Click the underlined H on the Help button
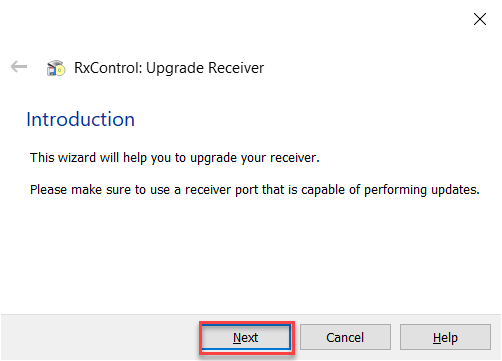Screen dimensions: 502x361 (x=437, y=338)
